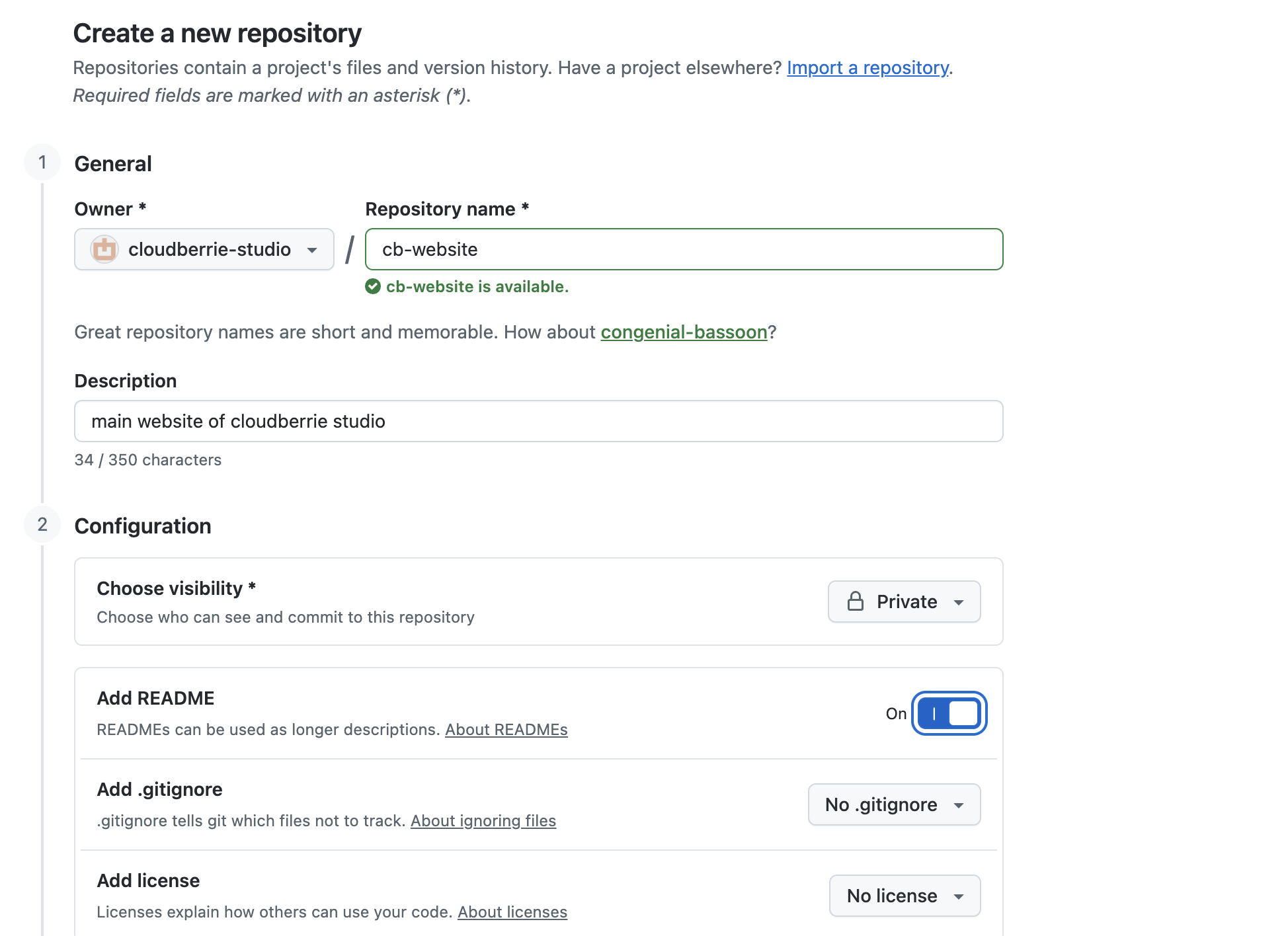Image resolution: width=1288 pixels, height=936 pixels.
Task: Click the 'Add README' label
Action: tap(156, 698)
